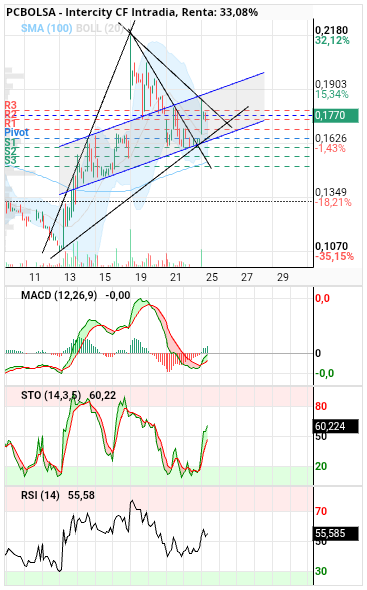Click the STO (14,3,5) panel title

point(51,395)
